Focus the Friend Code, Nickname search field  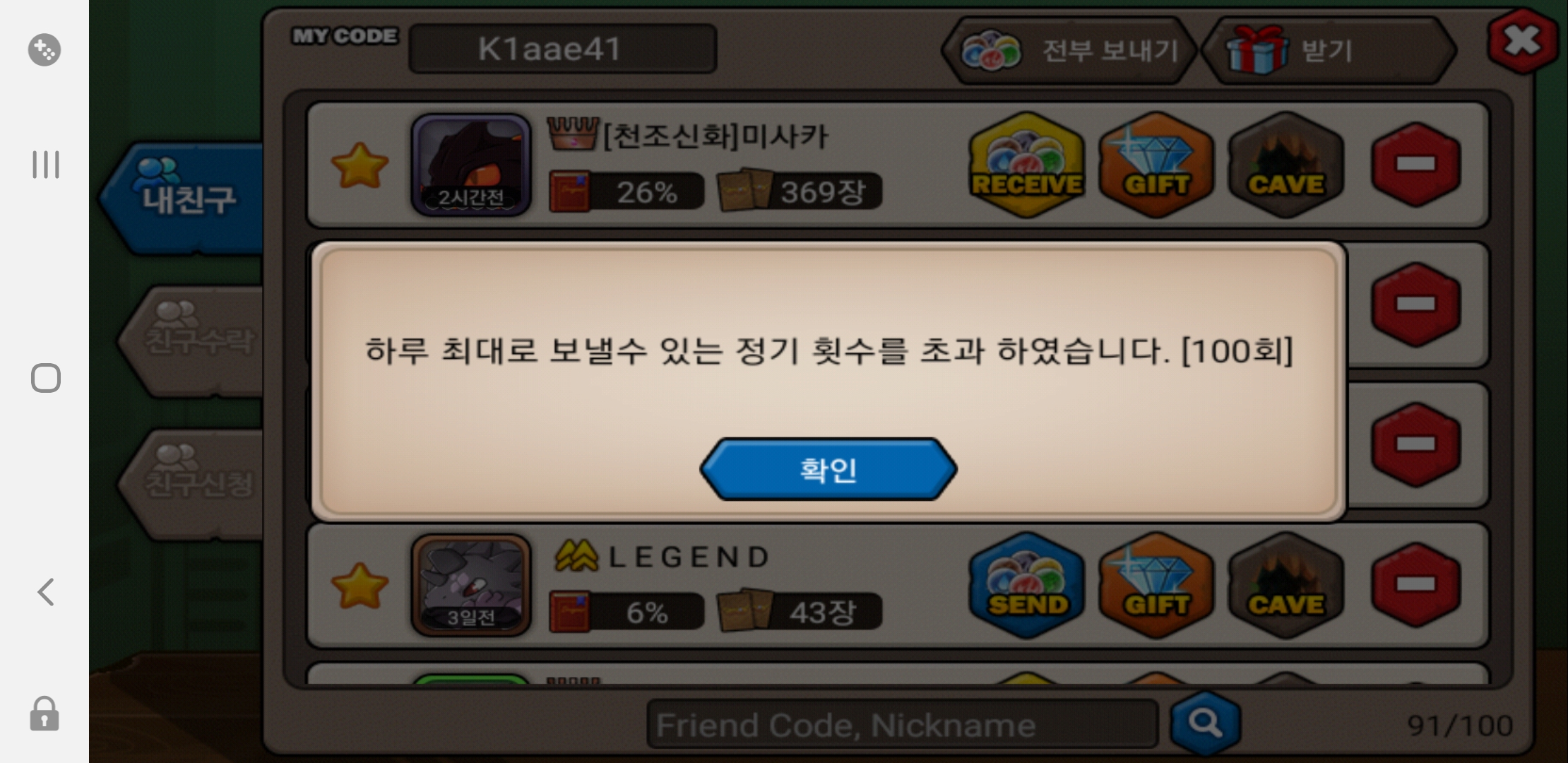click(902, 724)
